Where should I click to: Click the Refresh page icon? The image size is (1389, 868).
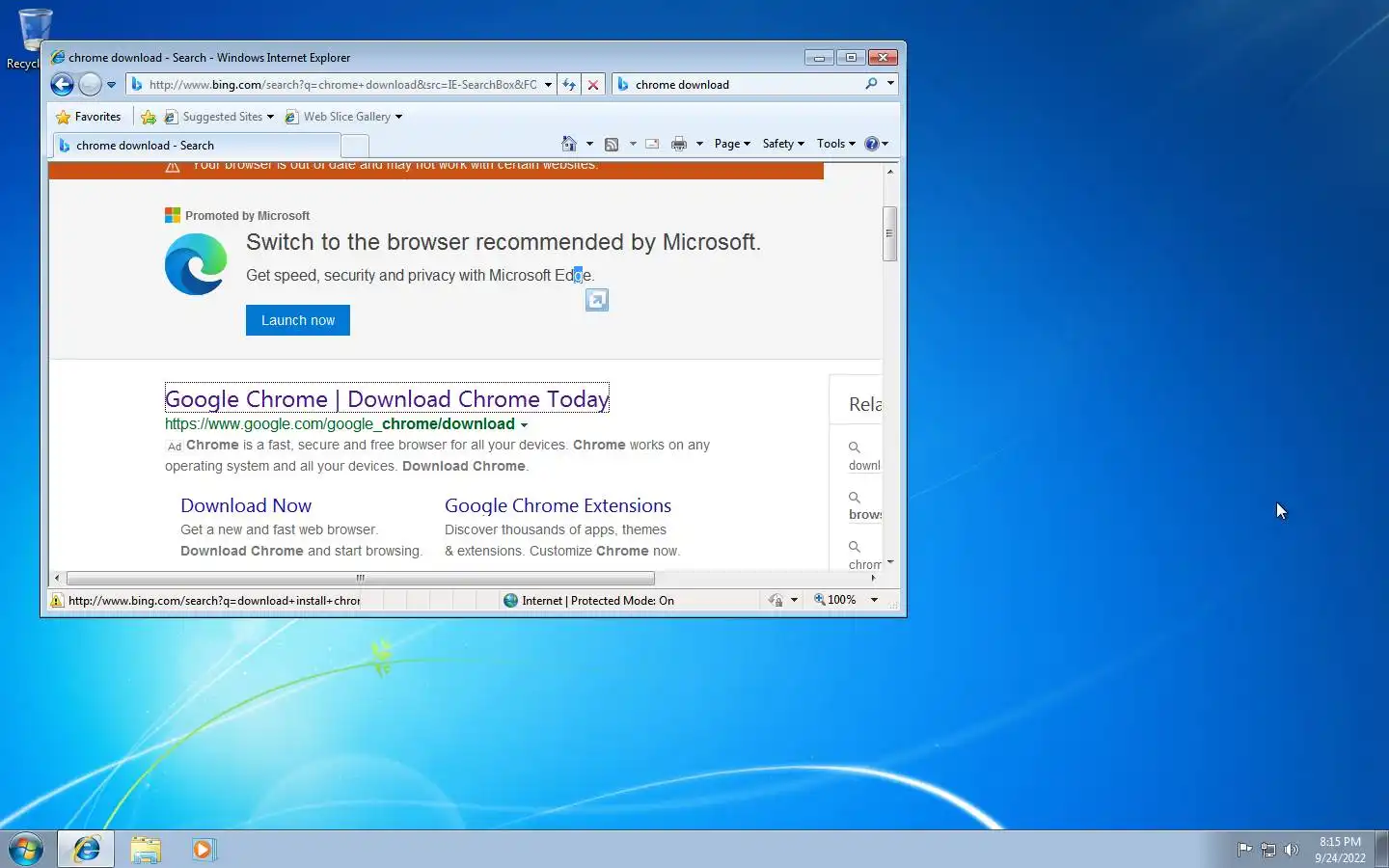[x=569, y=85]
